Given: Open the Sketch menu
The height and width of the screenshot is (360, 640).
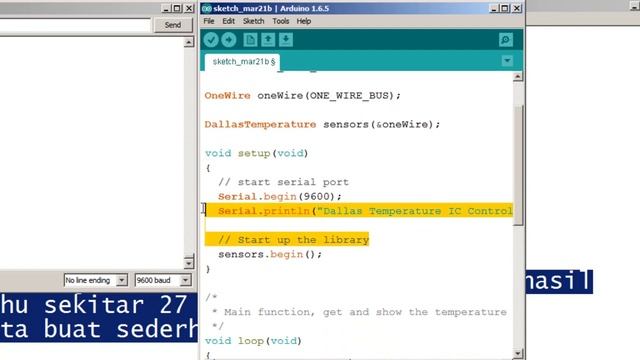Looking at the screenshot, I should tap(253, 21).
